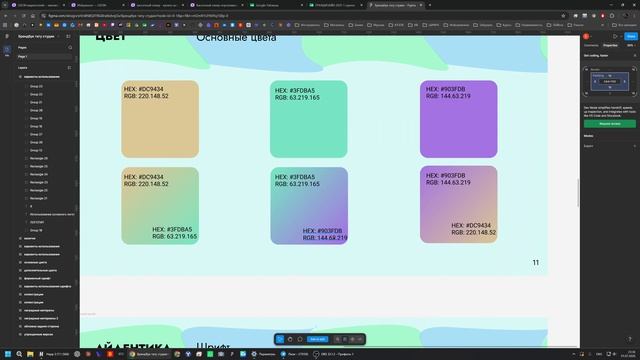The height and width of the screenshot is (360, 640).
Task: Select the teal-to-purple gradient swatch
Action: pos(309,206)
